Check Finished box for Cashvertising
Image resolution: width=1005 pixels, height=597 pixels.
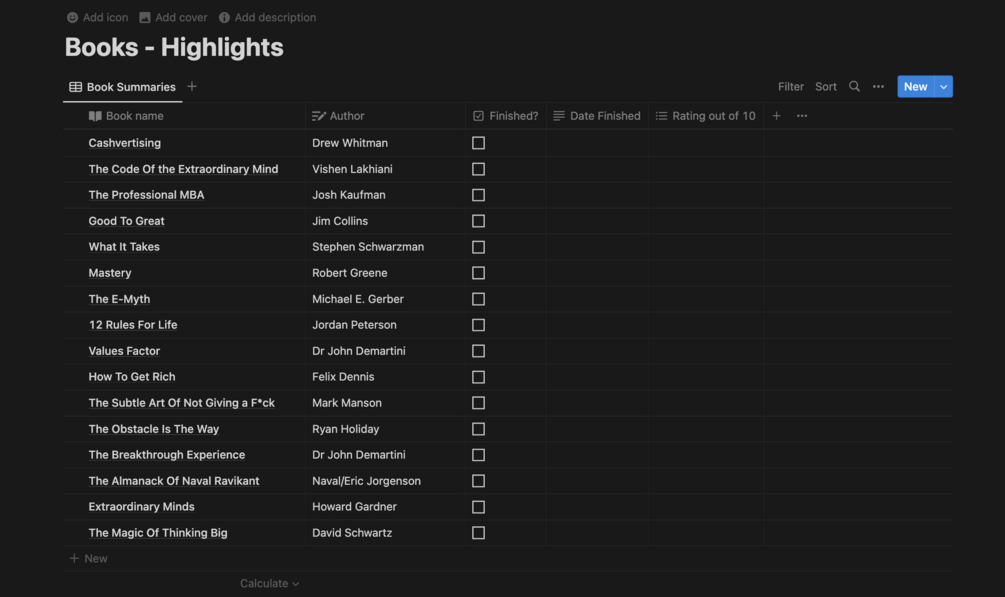tap(478, 143)
